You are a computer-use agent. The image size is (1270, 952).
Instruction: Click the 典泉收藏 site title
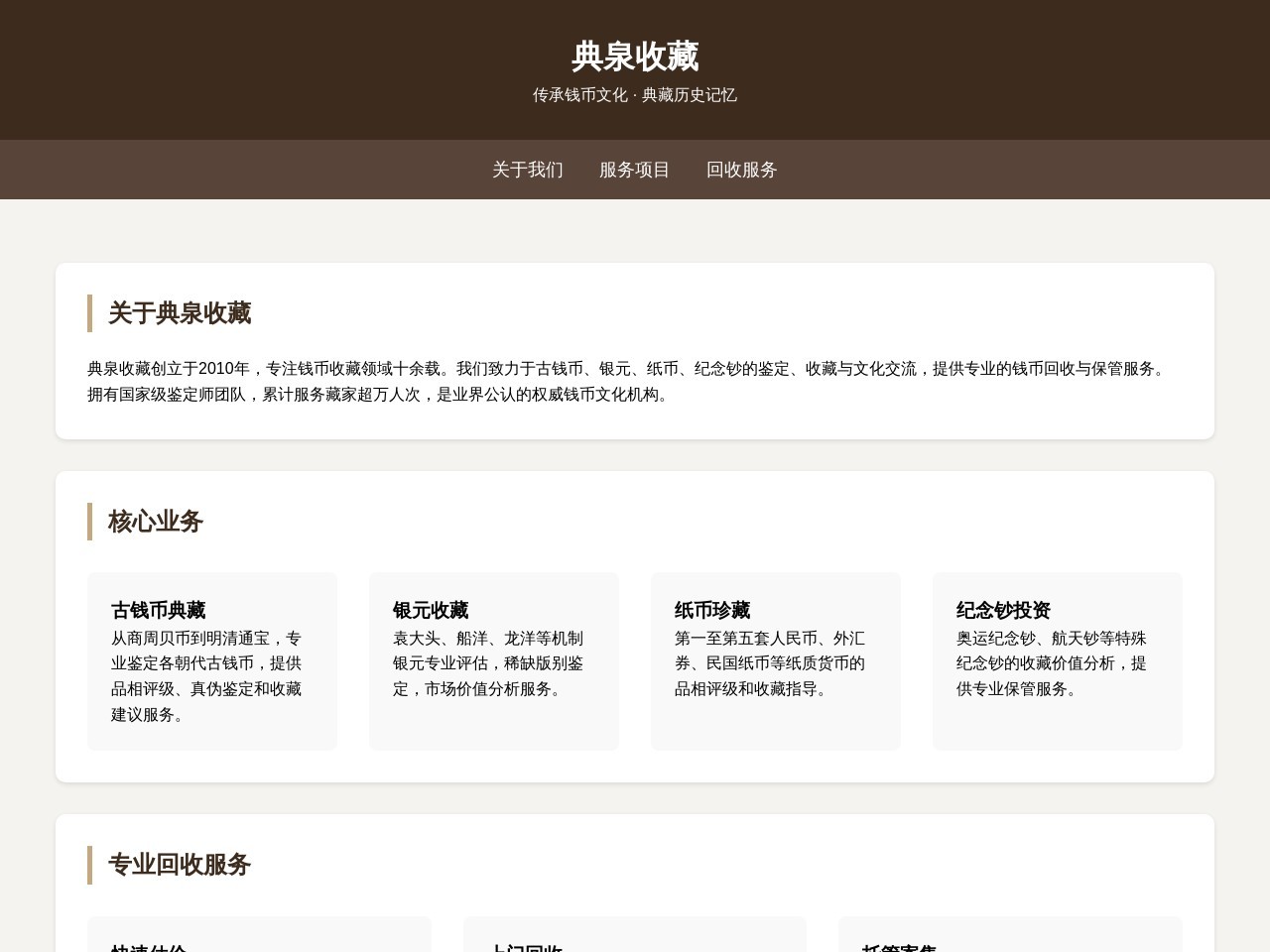click(x=635, y=58)
